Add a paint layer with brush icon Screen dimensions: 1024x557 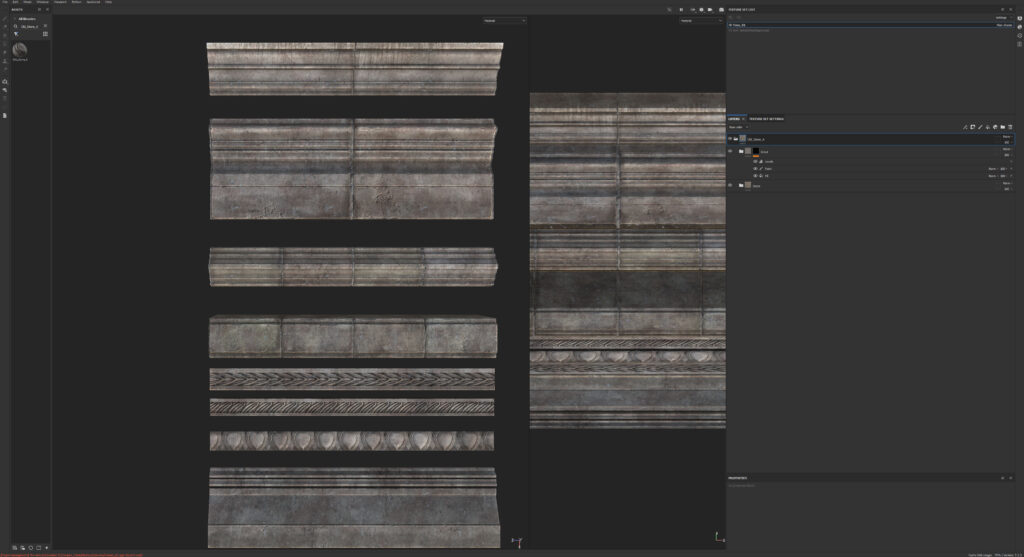tap(980, 127)
